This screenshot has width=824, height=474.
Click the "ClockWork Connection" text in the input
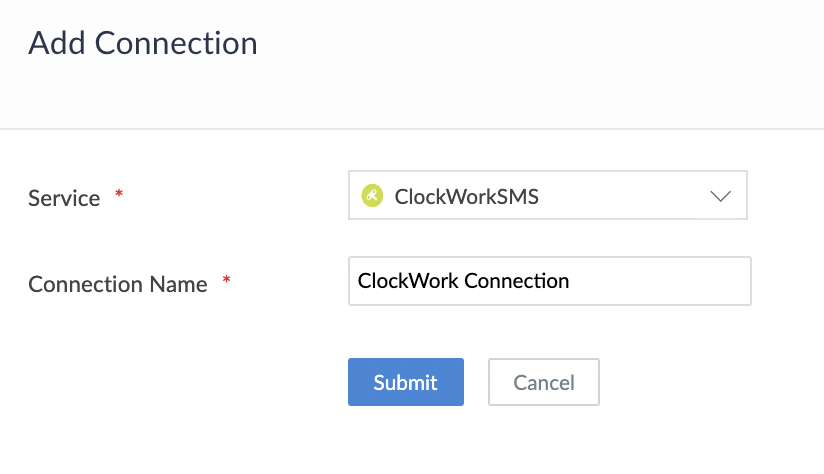pos(463,281)
